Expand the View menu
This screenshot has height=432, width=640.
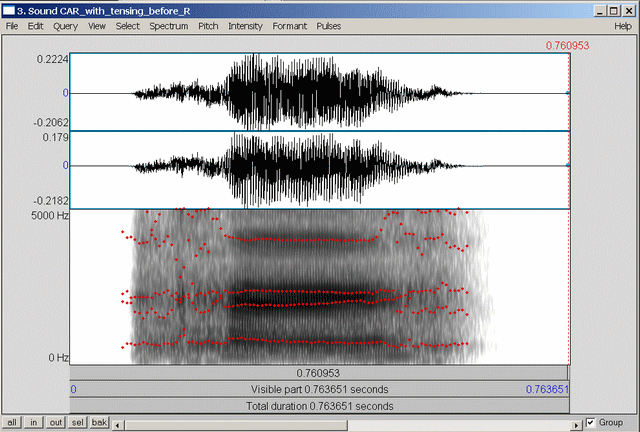coord(97,25)
